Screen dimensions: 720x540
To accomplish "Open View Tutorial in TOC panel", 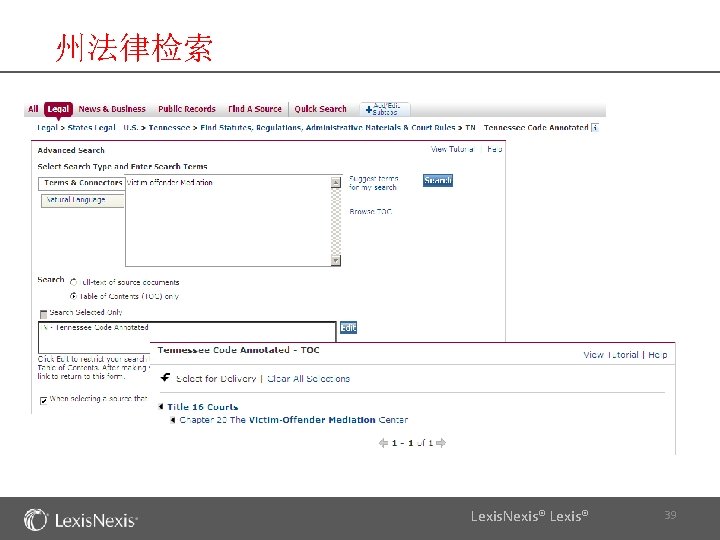I will 611,355.
